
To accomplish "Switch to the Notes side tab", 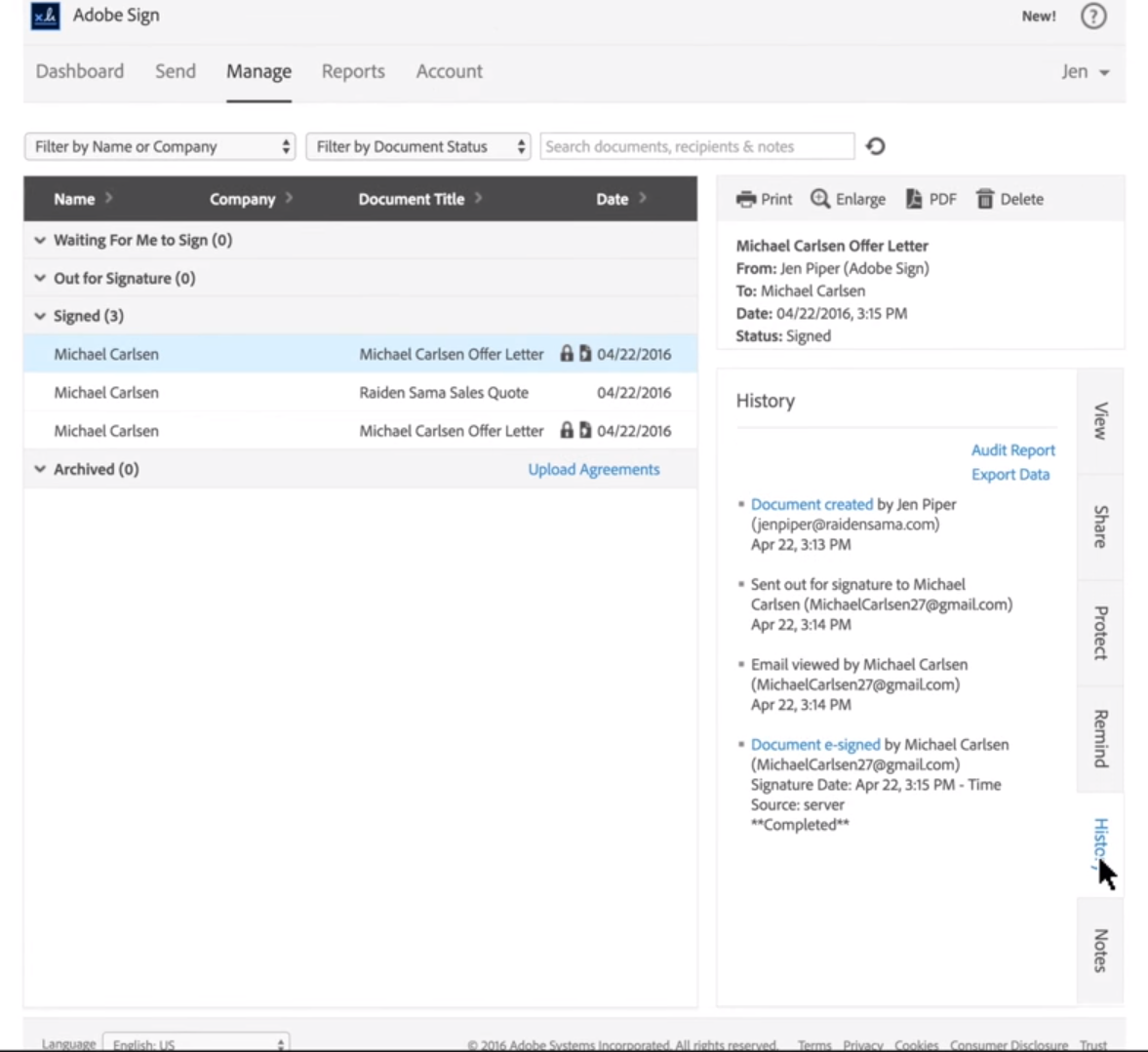I will tap(1099, 951).
